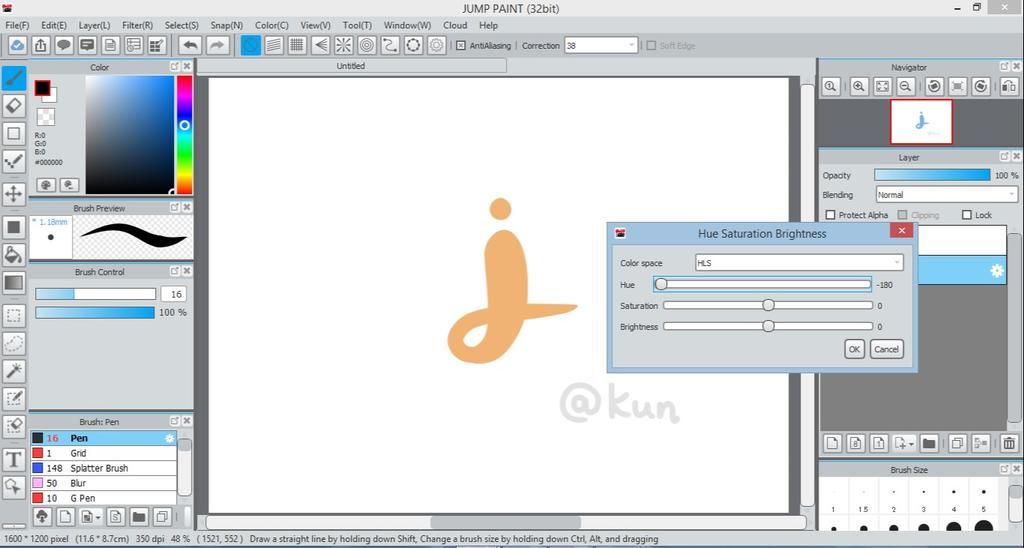Click the transparent color swatch

click(46, 117)
